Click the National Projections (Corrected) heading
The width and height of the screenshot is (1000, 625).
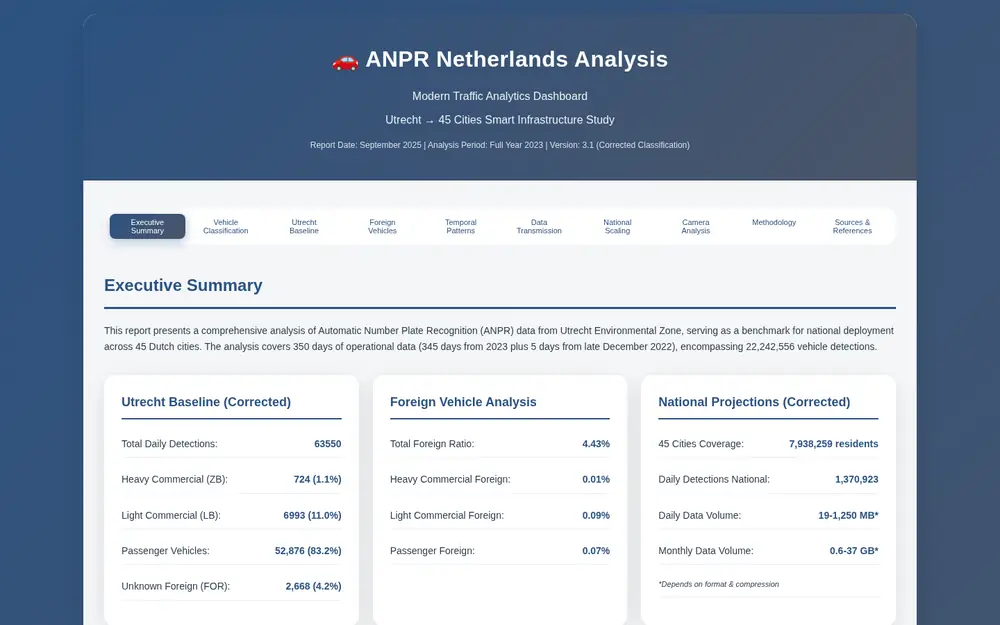coord(754,402)
